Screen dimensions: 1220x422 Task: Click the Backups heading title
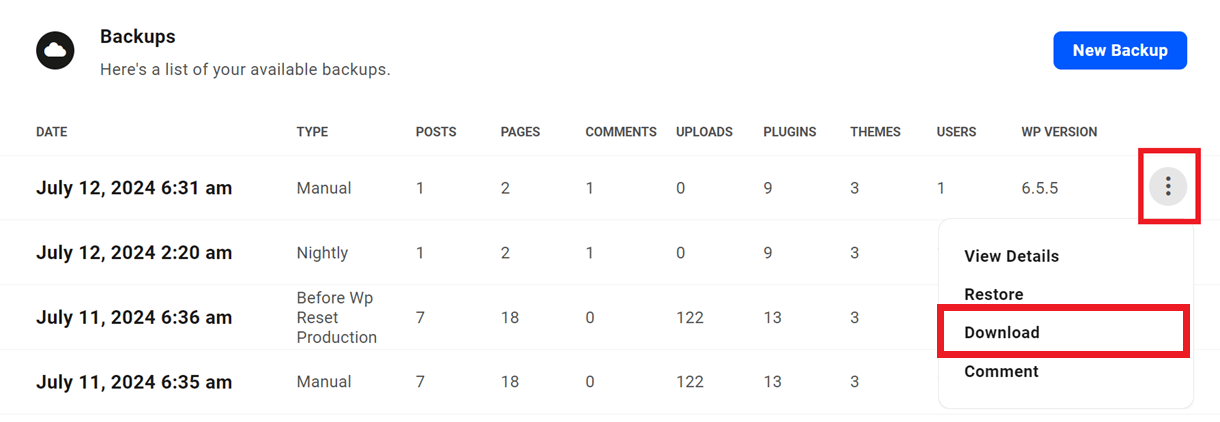137,37
